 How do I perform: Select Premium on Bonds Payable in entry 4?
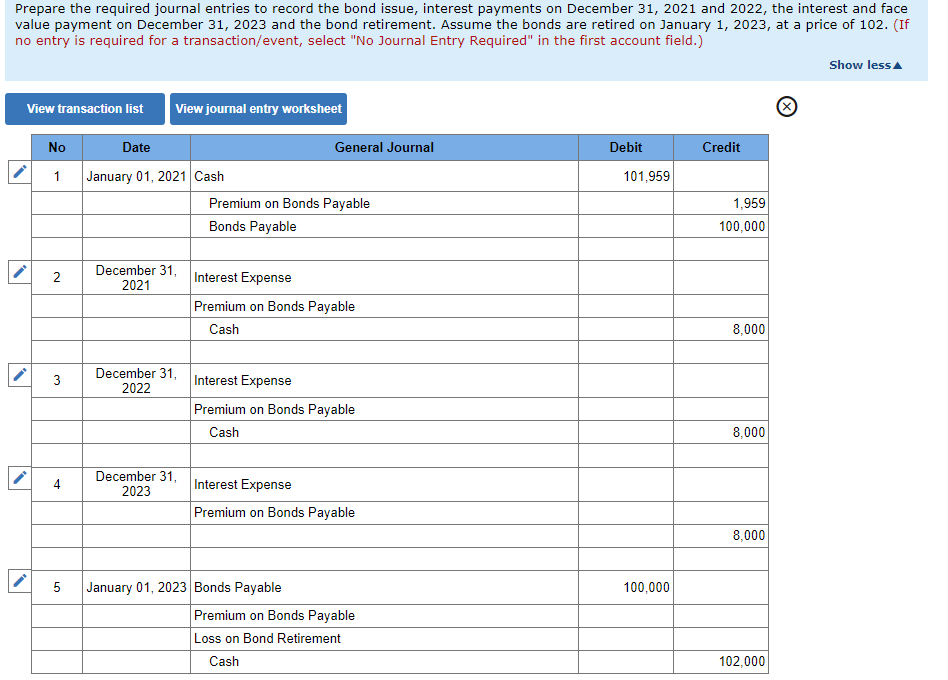point(384,513)
